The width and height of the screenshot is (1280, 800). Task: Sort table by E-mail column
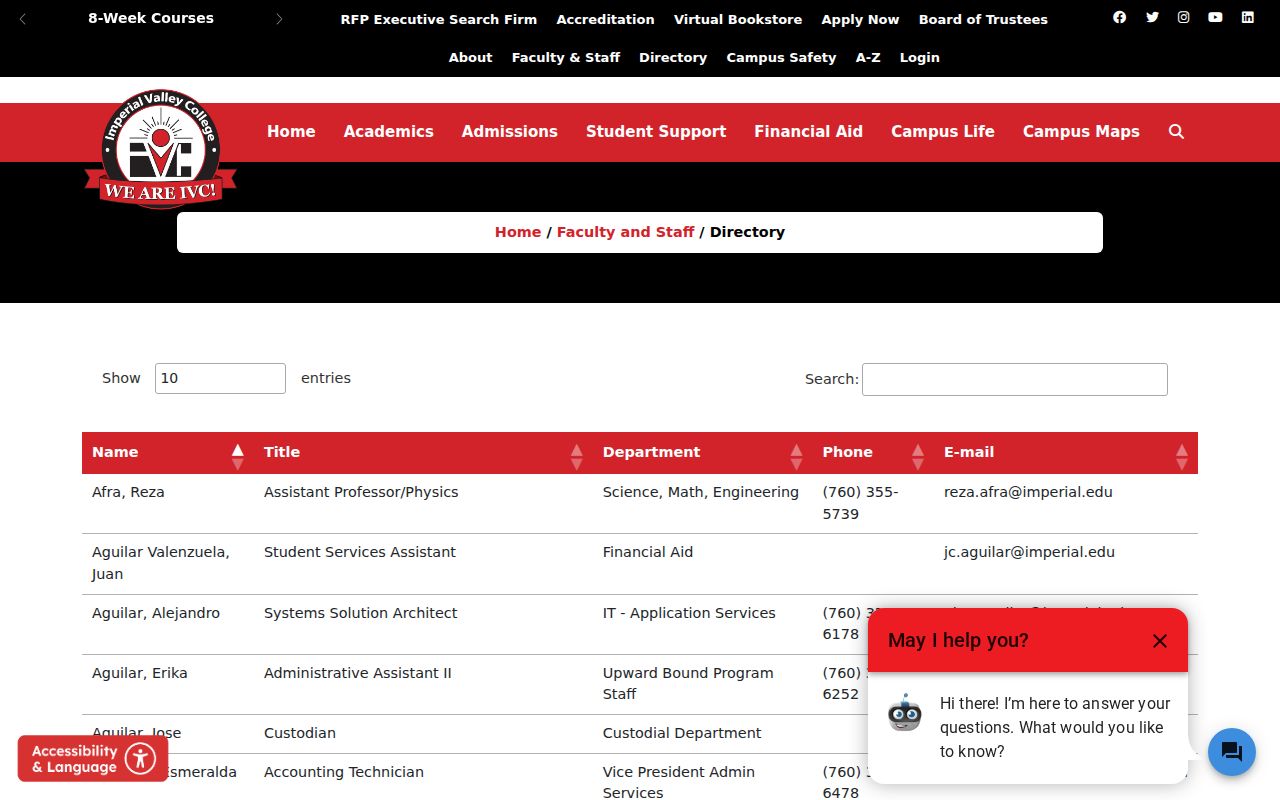[x=1066, y=453]
